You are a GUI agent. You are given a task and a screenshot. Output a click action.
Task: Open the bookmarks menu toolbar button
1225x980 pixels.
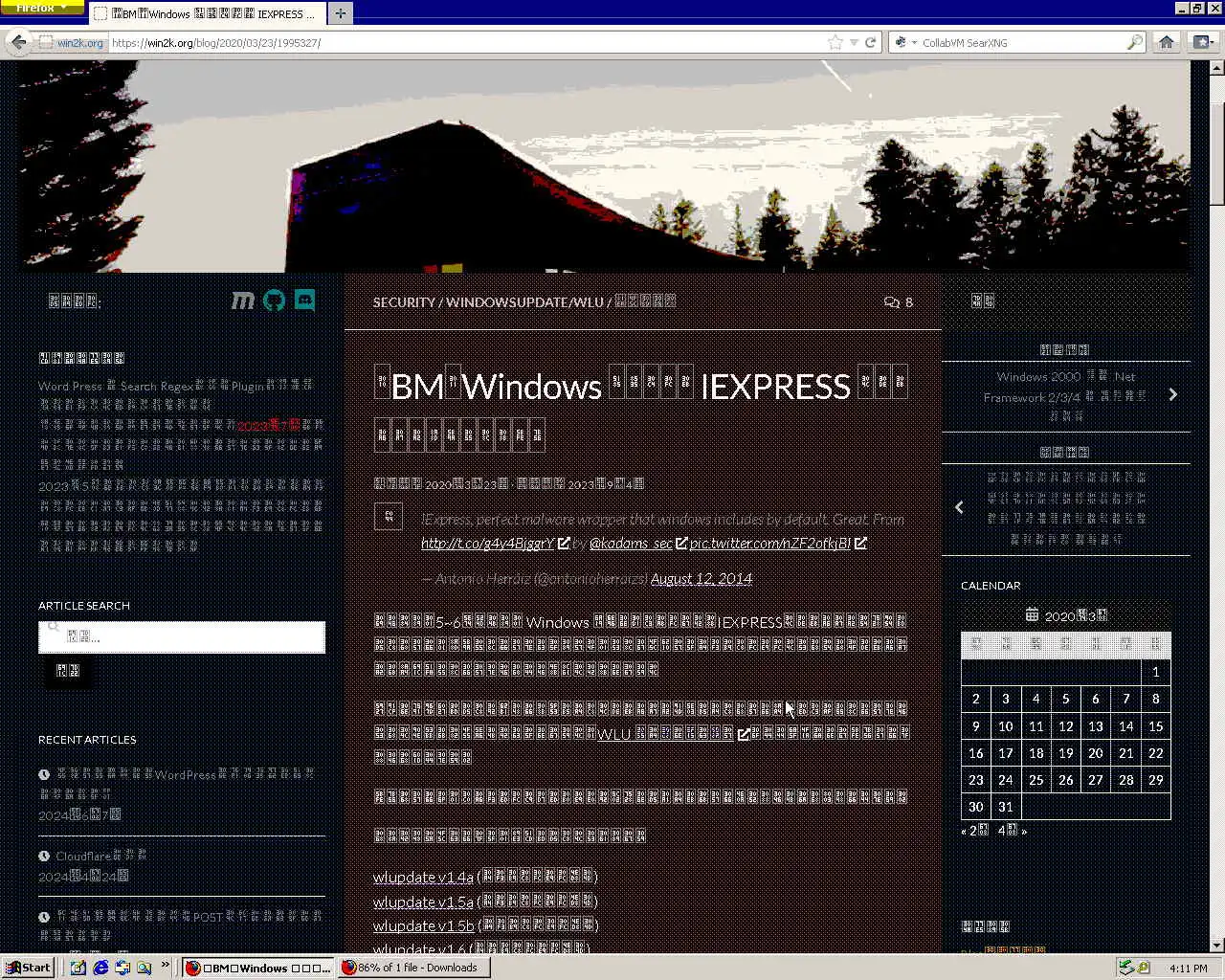1202,42
